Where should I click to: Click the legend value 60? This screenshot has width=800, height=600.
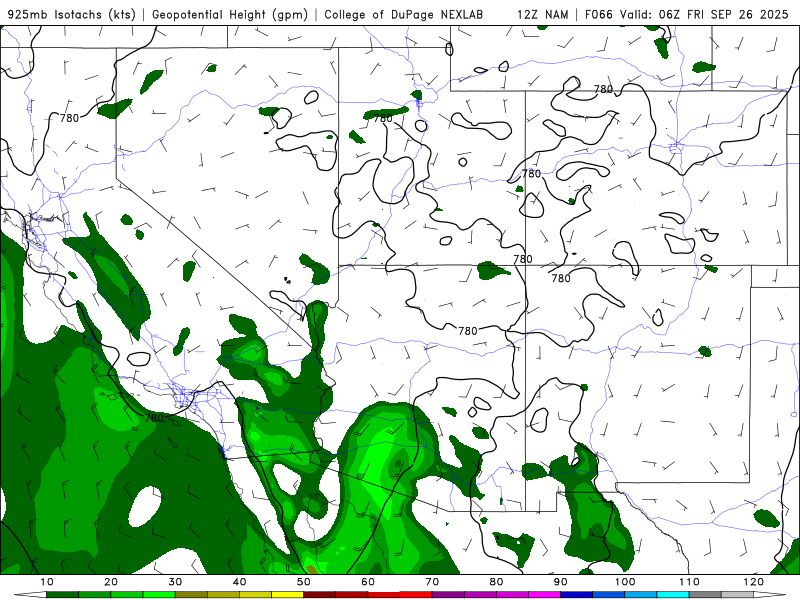368,582
